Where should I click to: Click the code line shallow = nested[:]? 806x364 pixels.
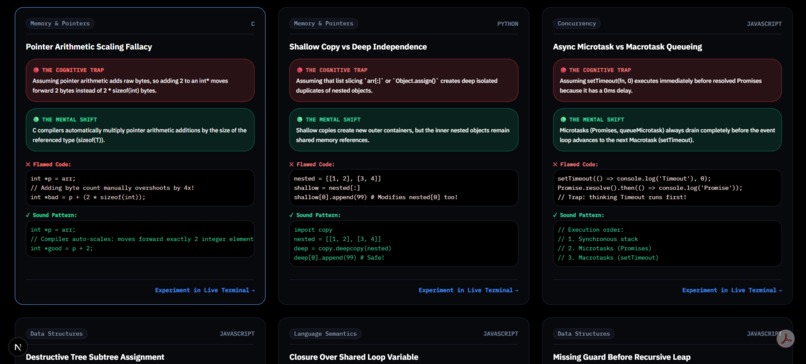coord(327,188)
